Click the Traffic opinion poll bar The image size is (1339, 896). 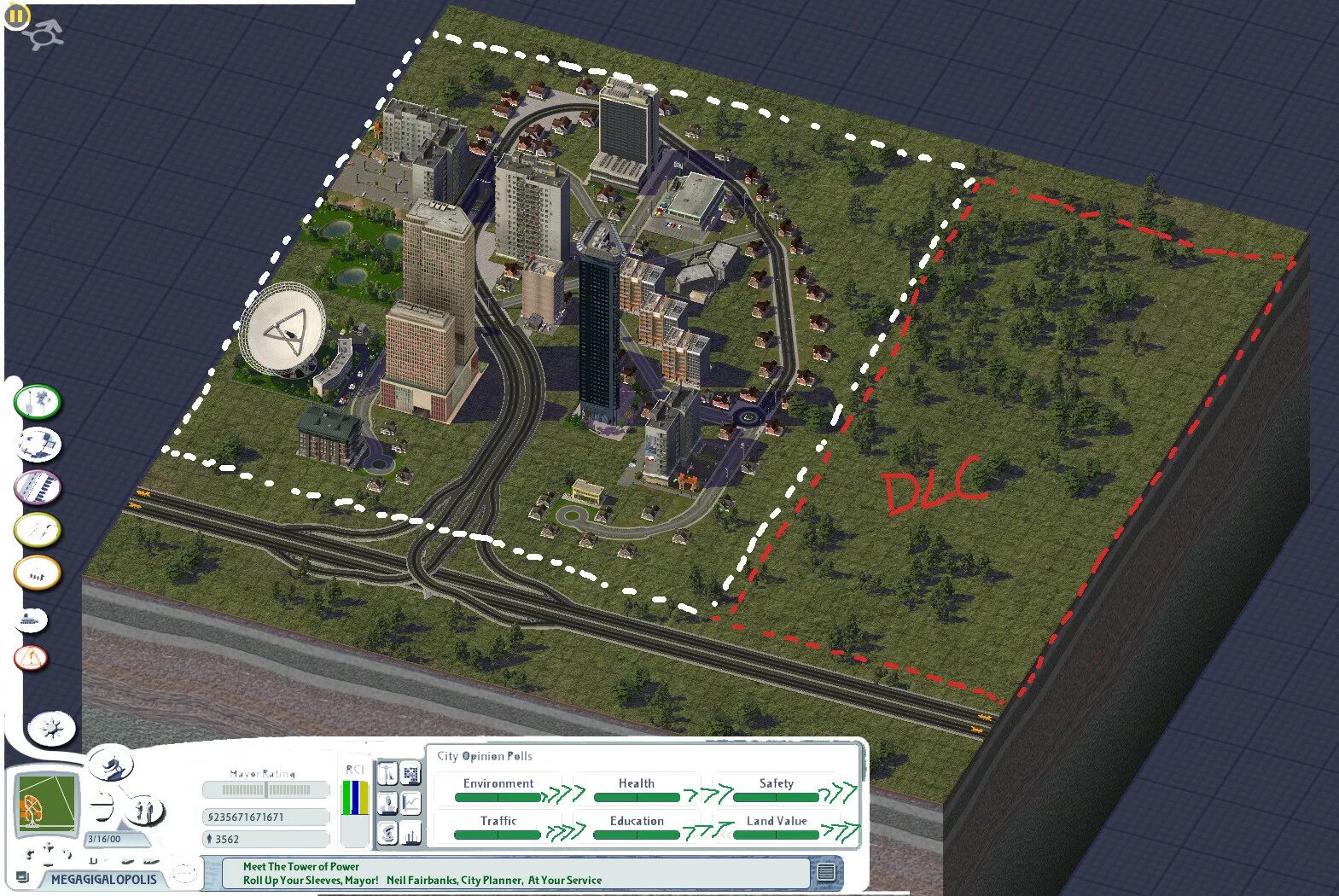point(498,835)
